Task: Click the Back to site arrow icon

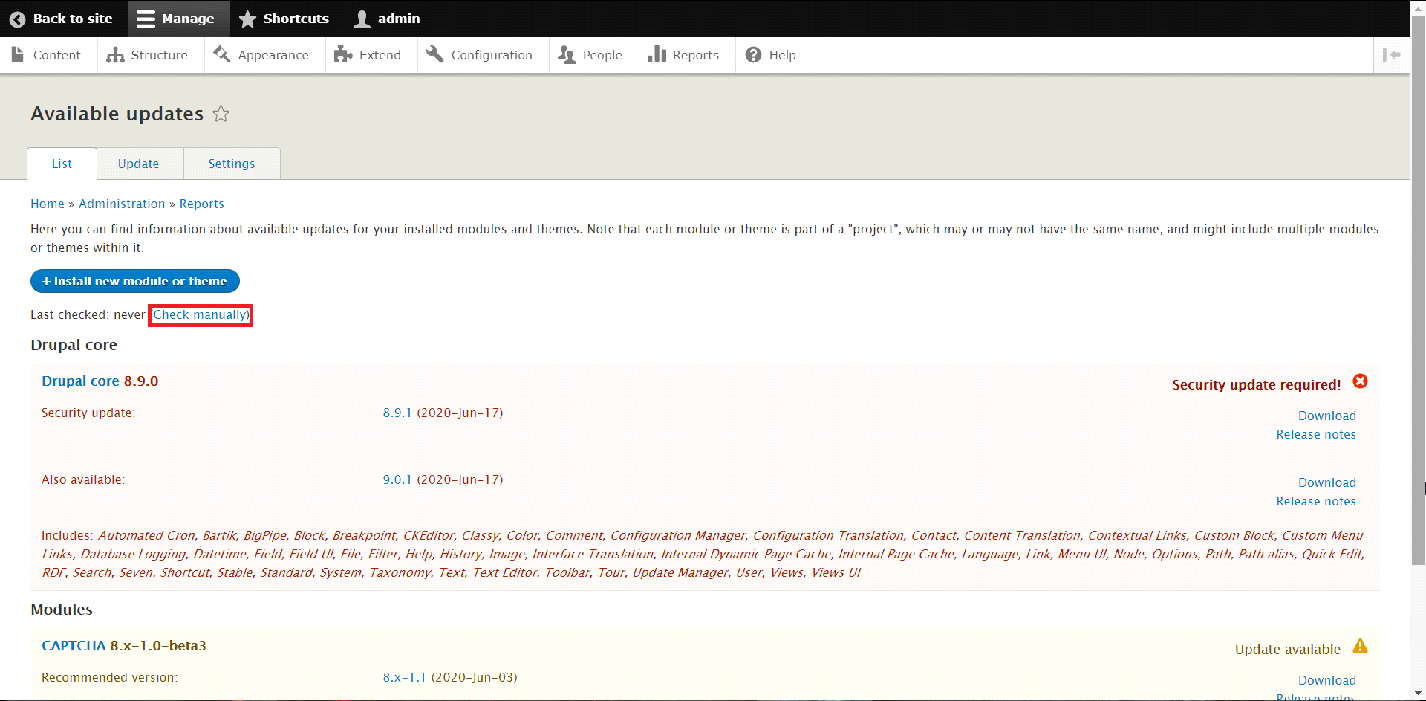Action: click(x=17, y=19)
